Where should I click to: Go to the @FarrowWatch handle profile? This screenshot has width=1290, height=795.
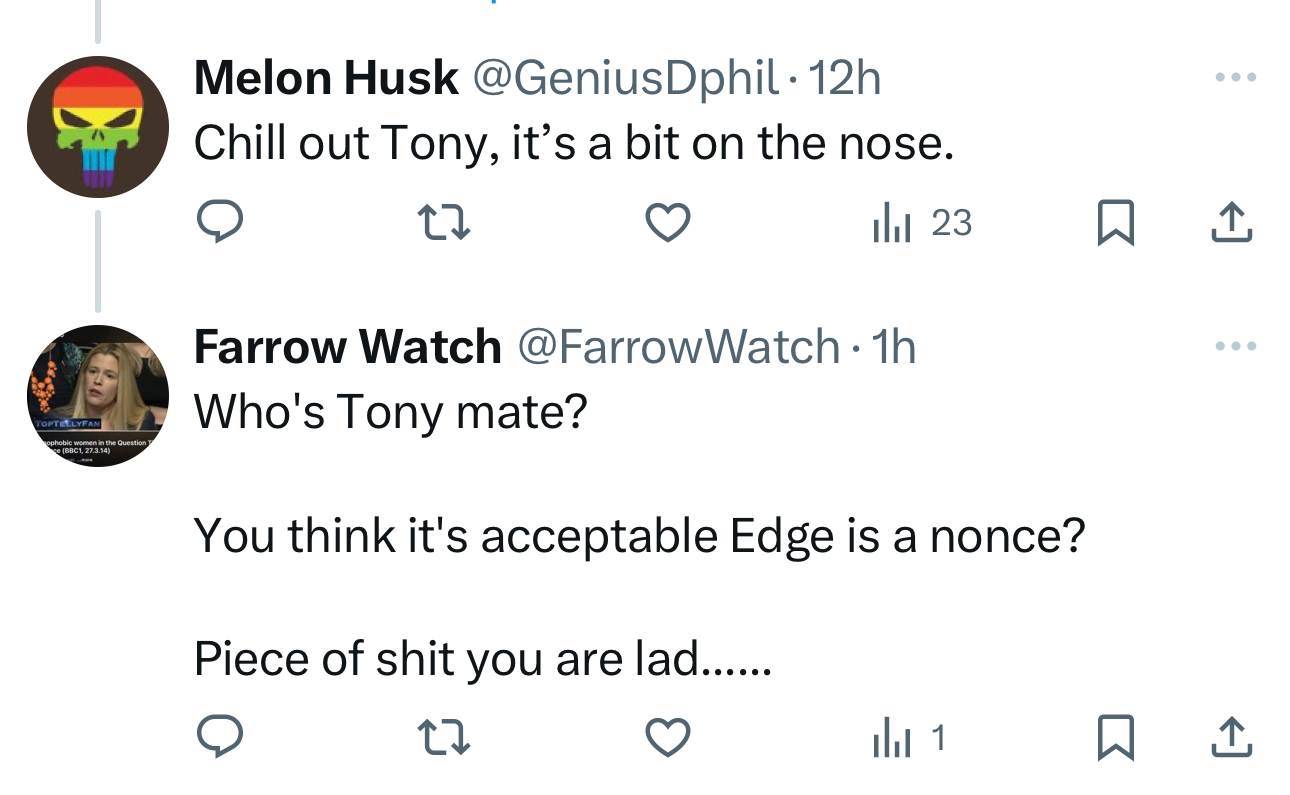click(677, 347)
